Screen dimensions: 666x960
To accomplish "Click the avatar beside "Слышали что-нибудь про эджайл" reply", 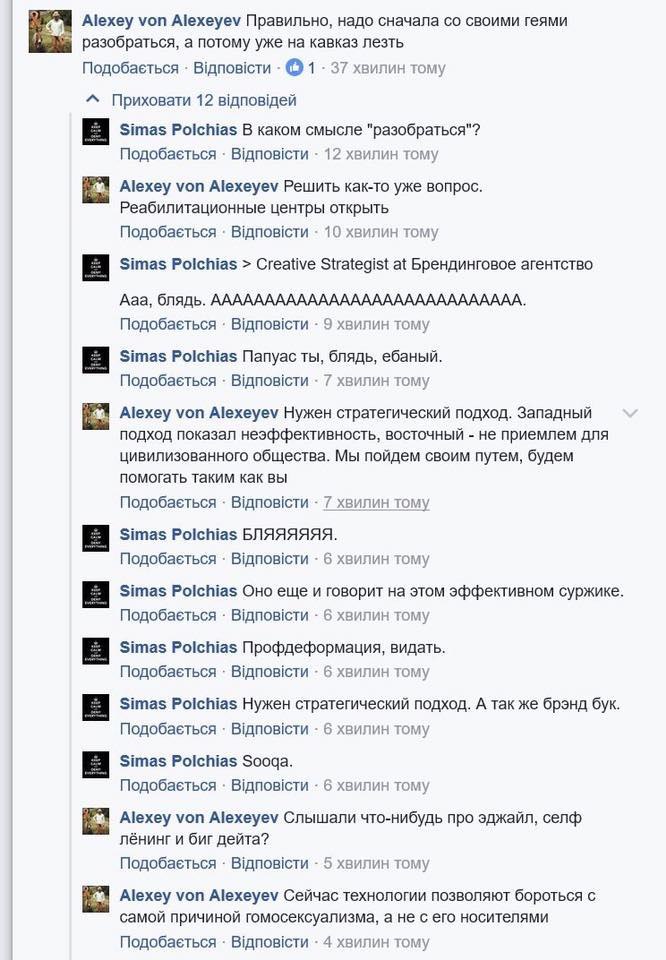I will click(x=96, y=820).
